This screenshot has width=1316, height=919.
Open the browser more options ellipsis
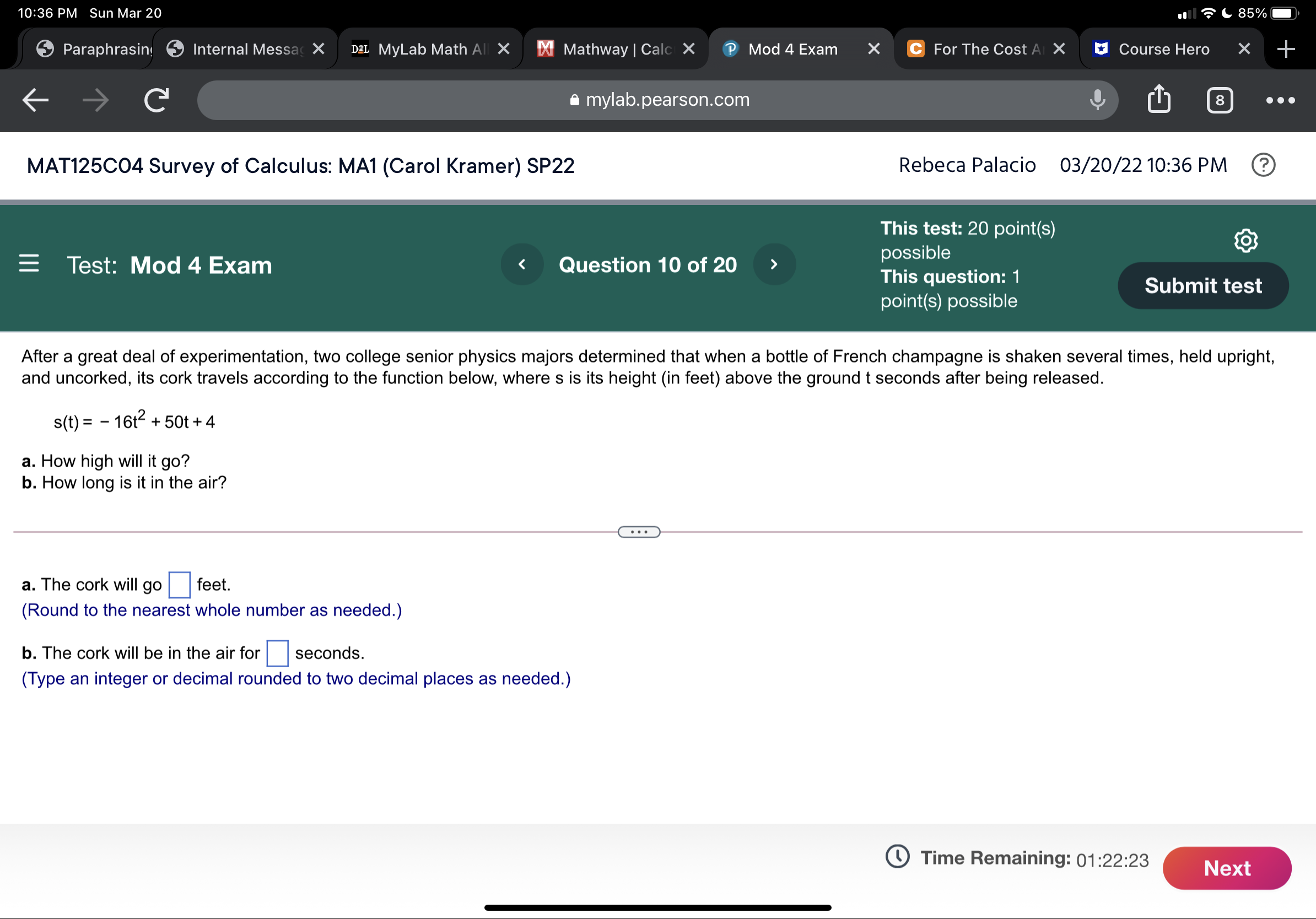(1281, 100)
